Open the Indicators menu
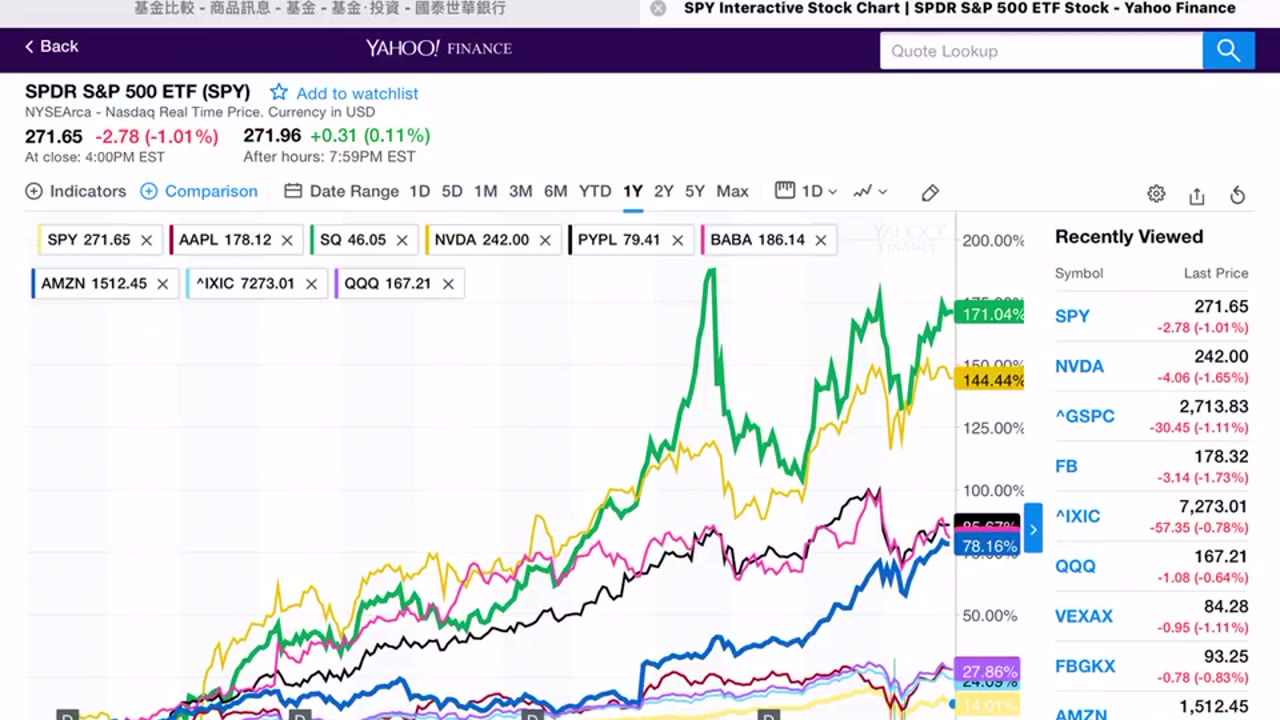Viewport: 1280px width, 720px height. tap(76, 191)
